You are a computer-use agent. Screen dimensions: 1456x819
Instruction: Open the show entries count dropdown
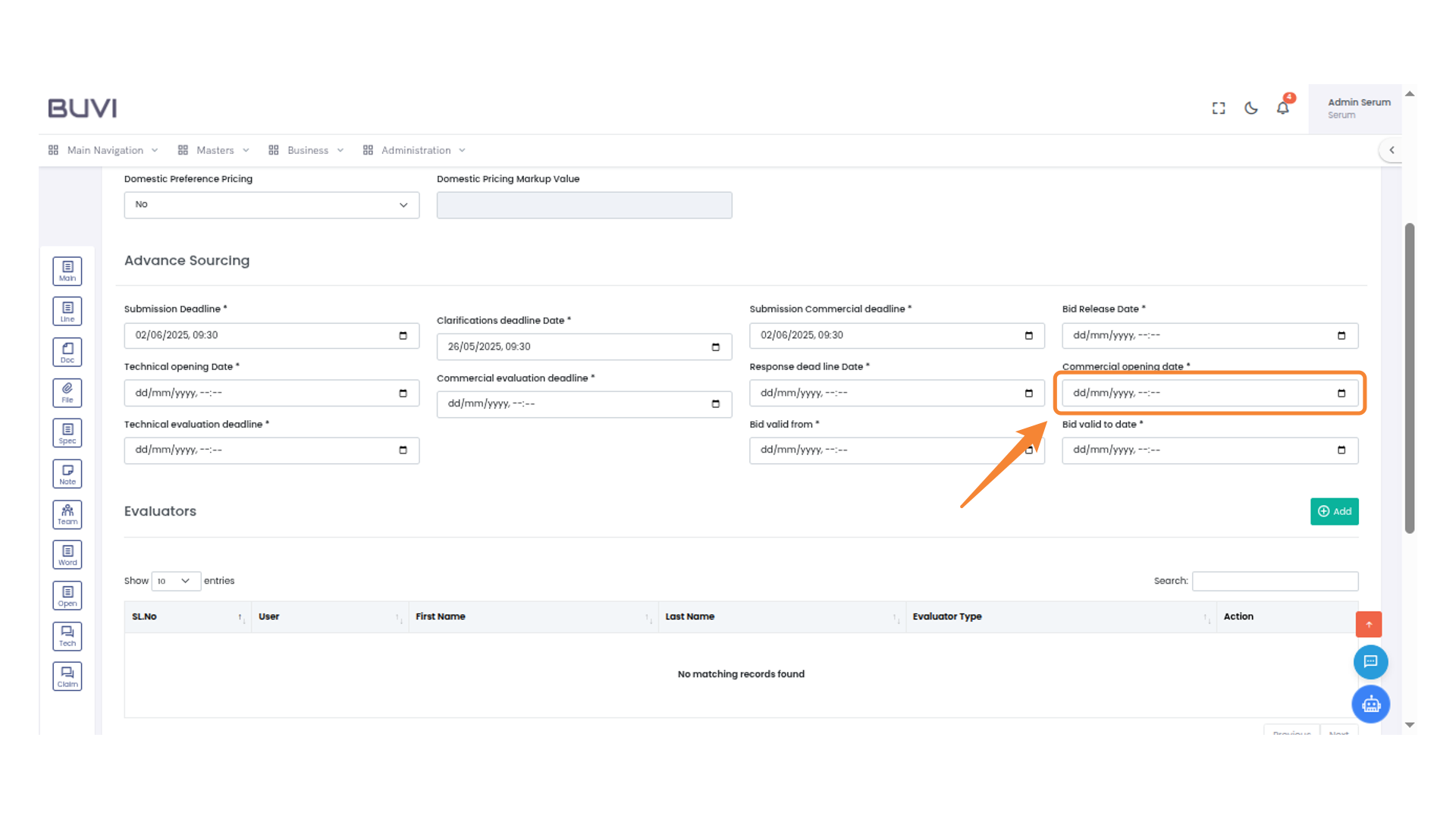pyautogui.click(x=175, y=581)
